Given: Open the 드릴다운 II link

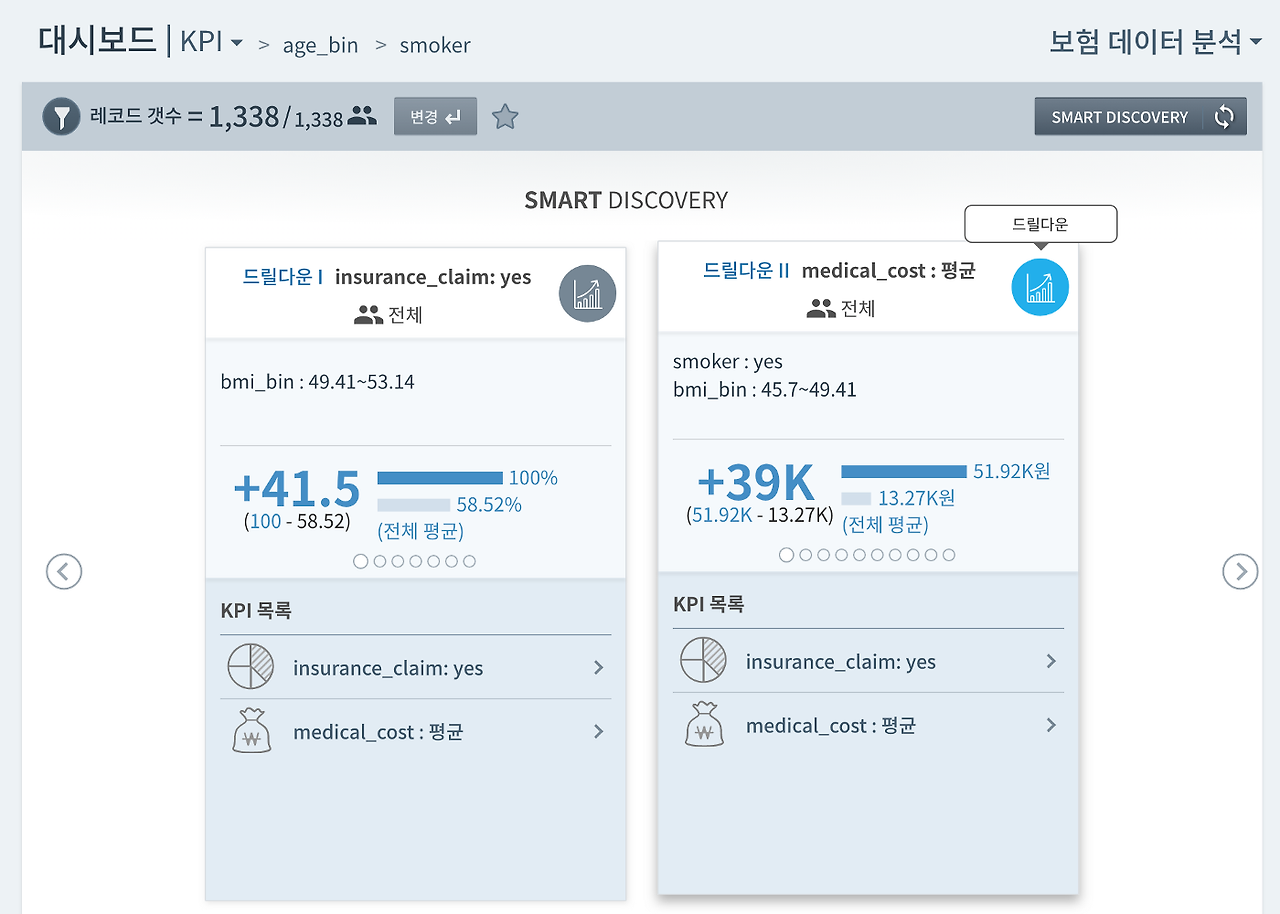Looking at the screenshot, I should point(746,270).
